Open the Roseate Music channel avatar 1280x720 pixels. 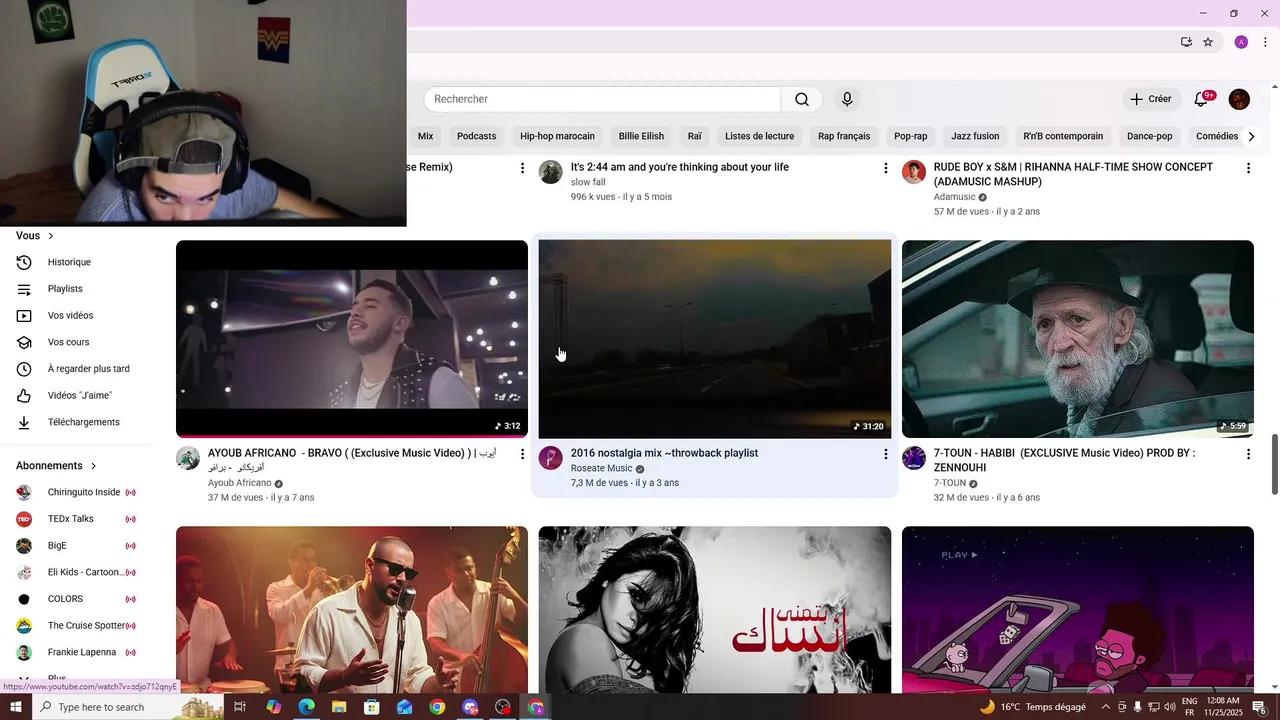pyautogui.click(x=551, y=458)
